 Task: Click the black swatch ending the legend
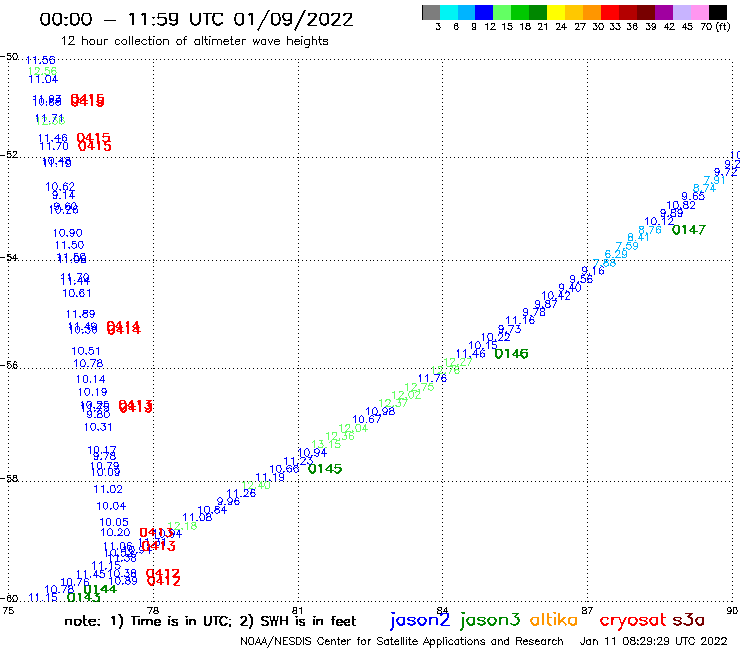[717, 12]
